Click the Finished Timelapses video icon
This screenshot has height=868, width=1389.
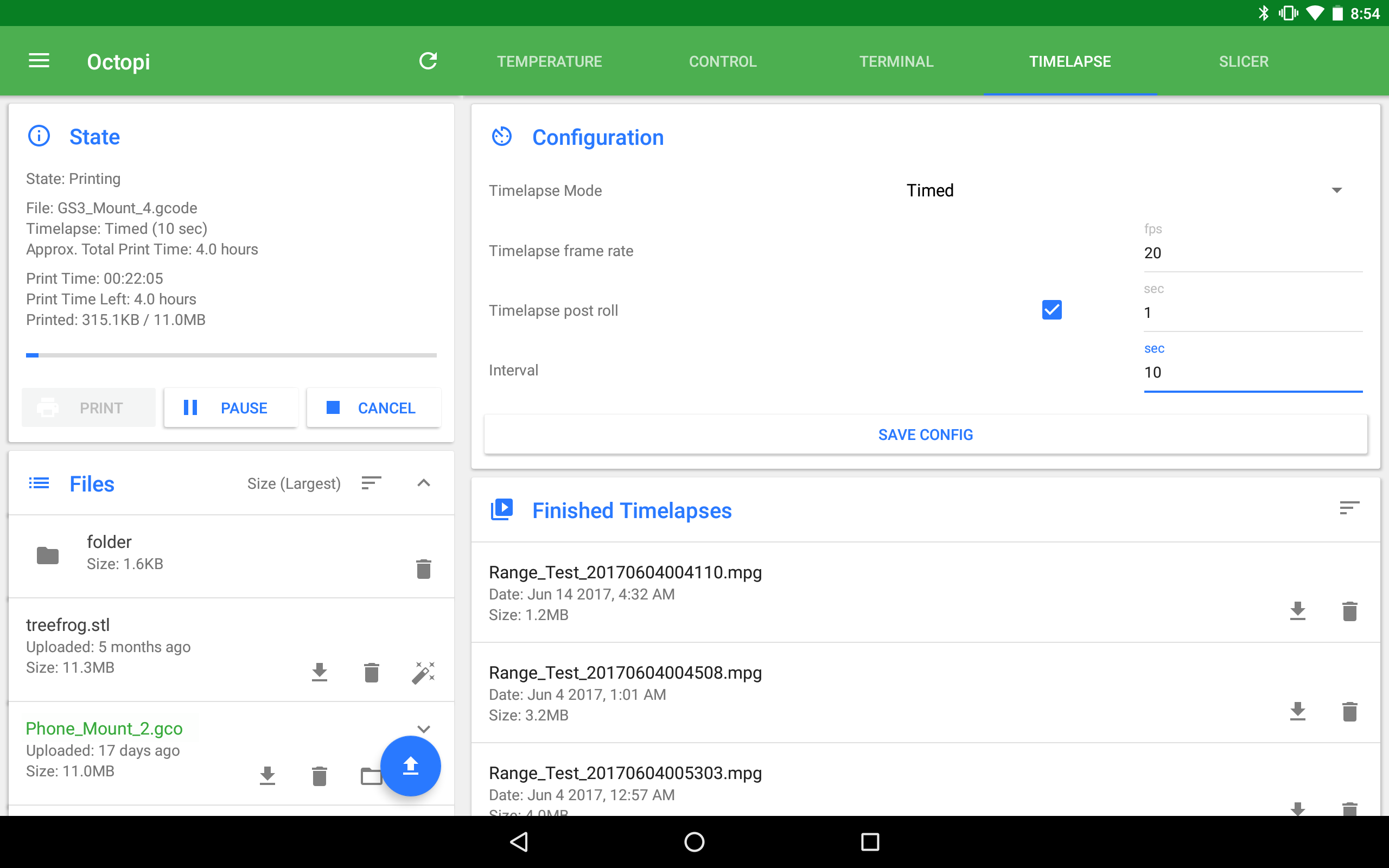tap(502, 510)
